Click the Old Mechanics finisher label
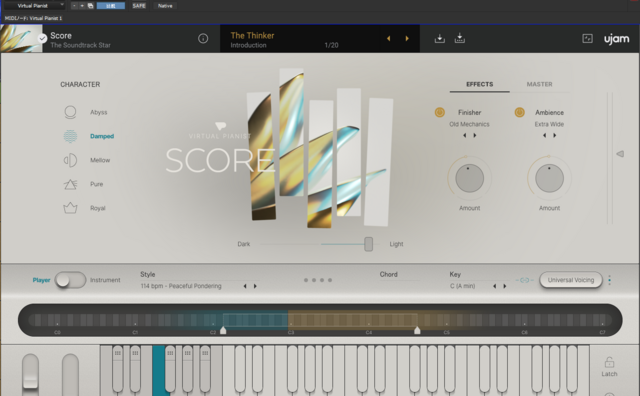This screenshot has height=396, width=640. tap(469, 124)
